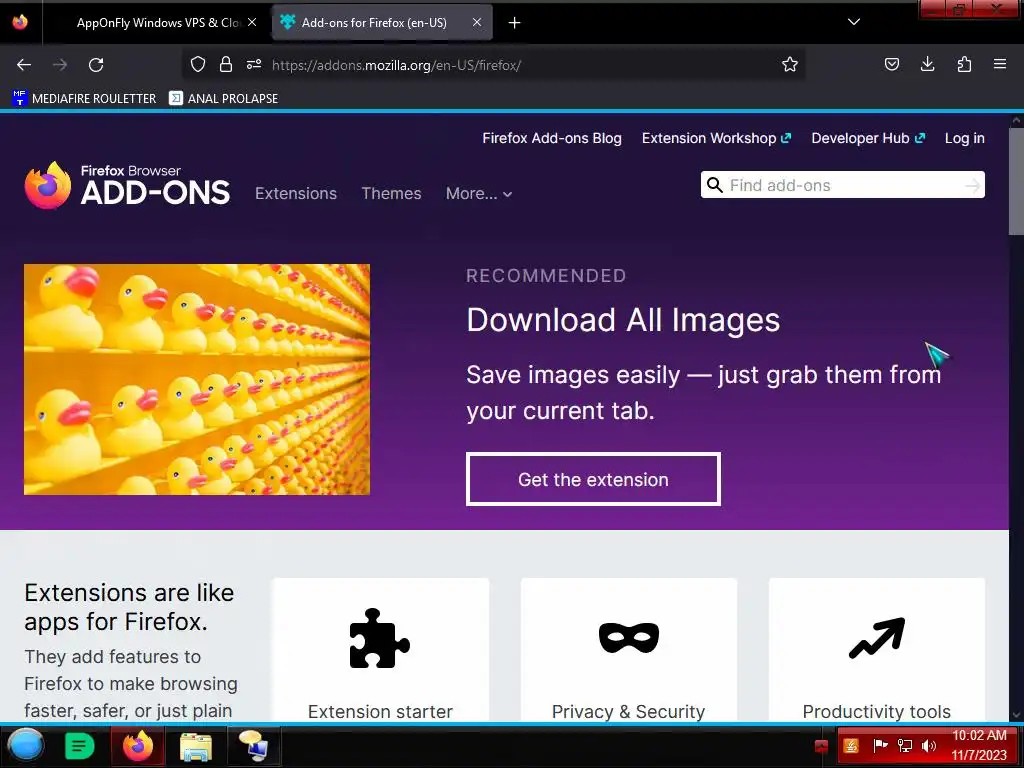Open the Extension starter puzzle piece card

coord(380,650)
